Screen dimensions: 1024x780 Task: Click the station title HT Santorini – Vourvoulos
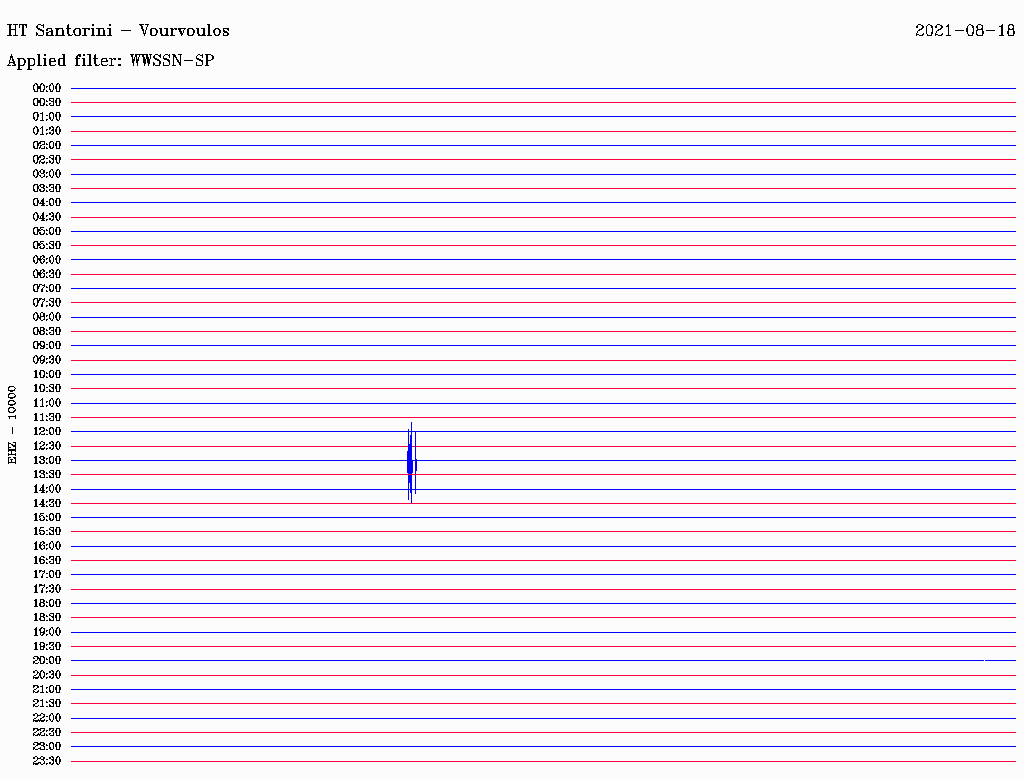coord(118,31)
